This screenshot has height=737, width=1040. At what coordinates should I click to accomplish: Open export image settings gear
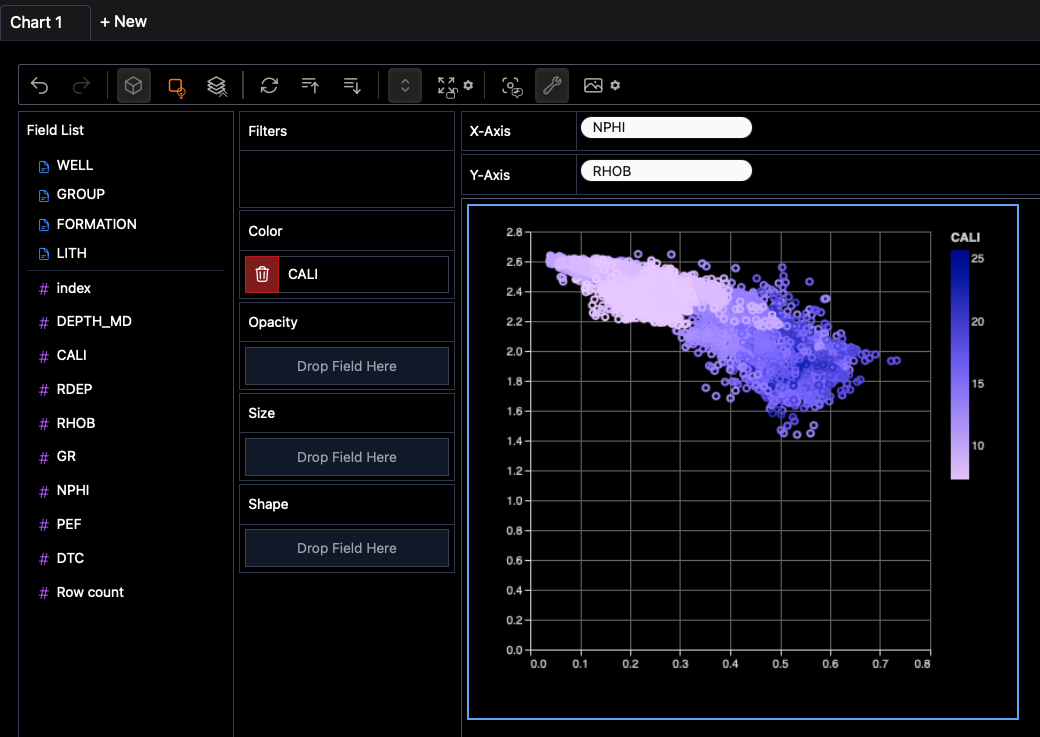tap(615, 86)
